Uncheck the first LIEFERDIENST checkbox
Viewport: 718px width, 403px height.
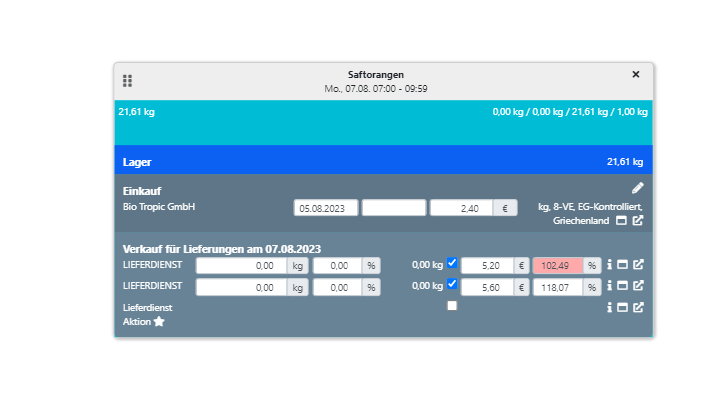coord(452,264)
